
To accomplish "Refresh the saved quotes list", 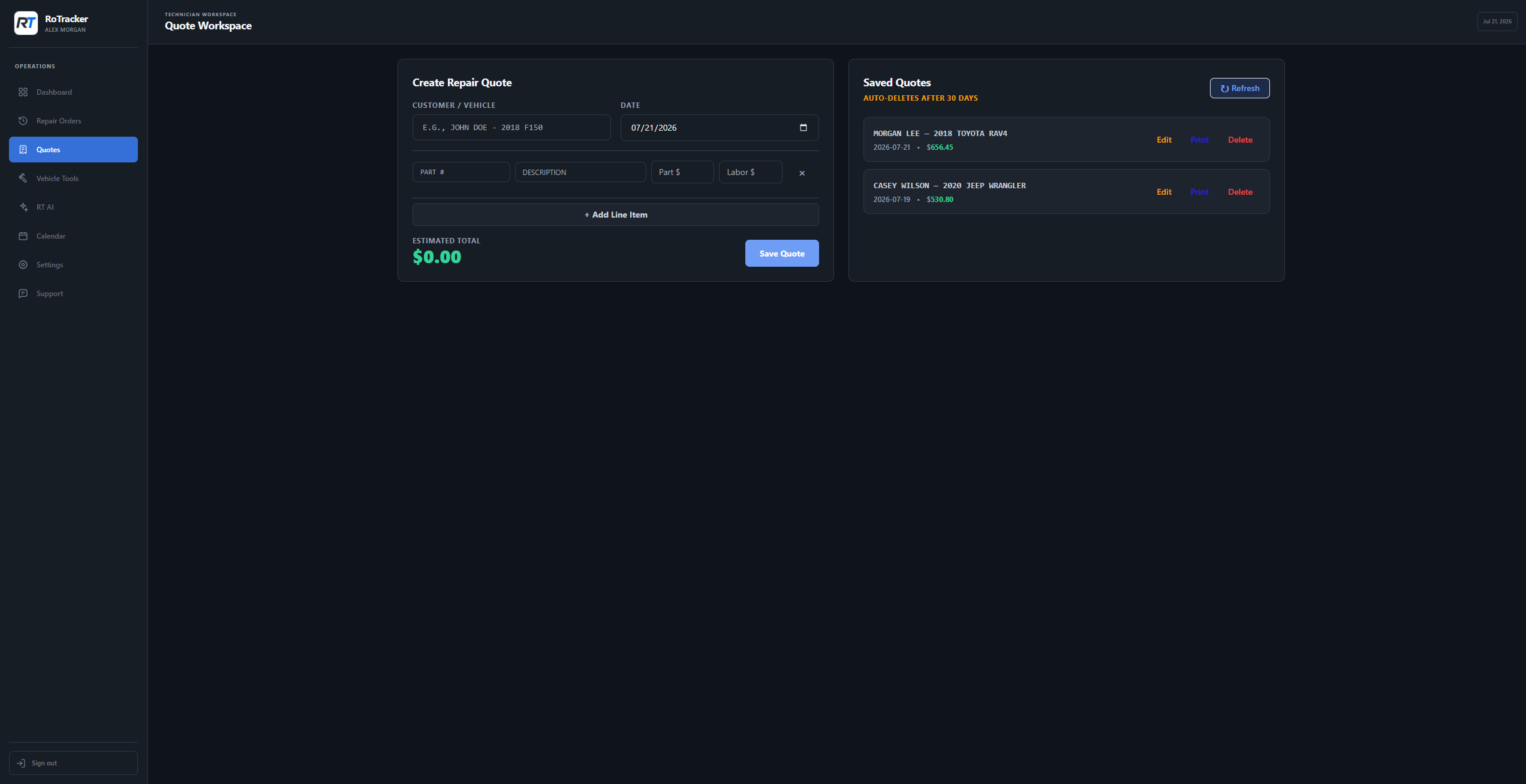I will coord(1239,88).
